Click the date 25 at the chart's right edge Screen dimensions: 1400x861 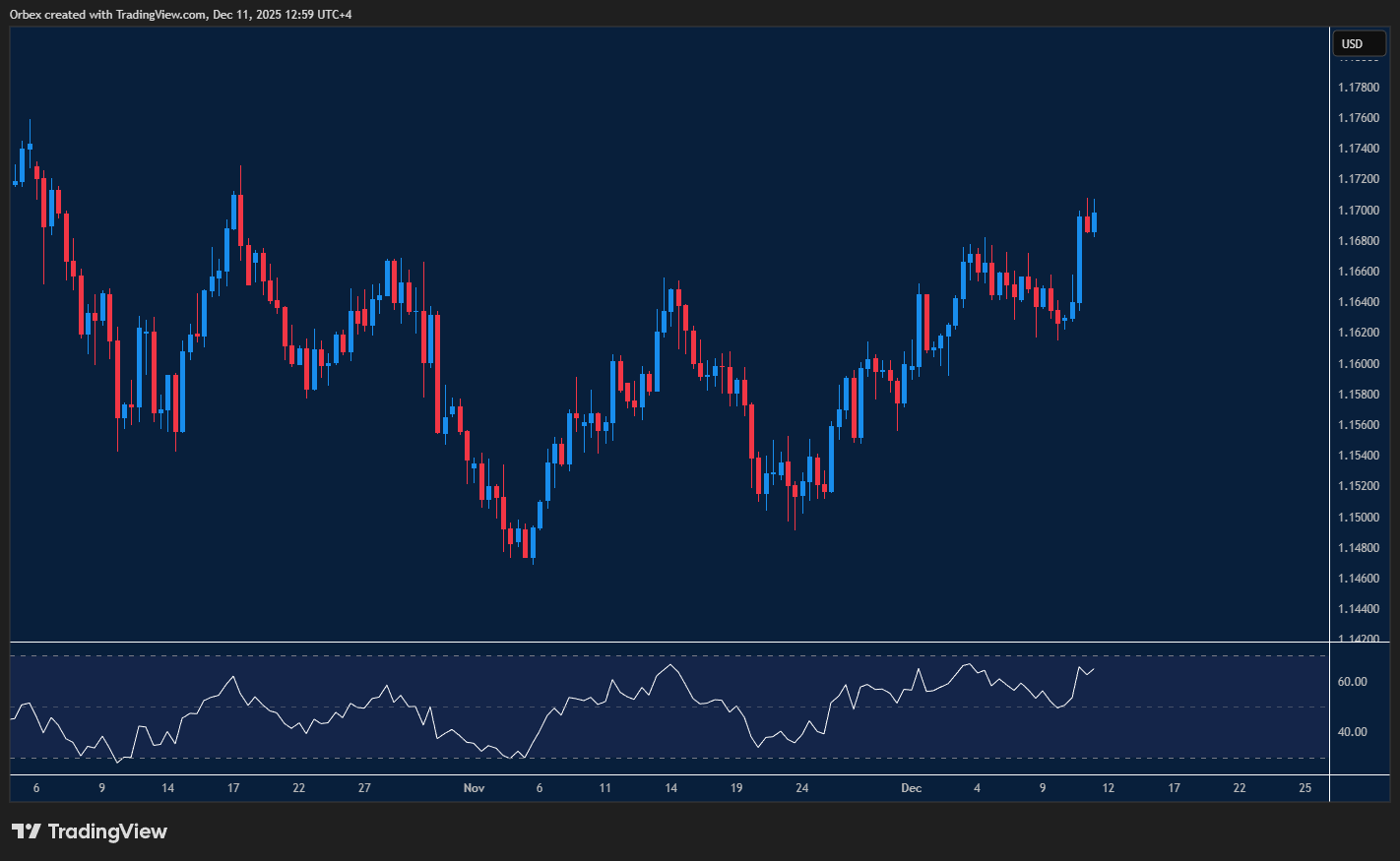pyautogui.click(x=1305, y=788)
